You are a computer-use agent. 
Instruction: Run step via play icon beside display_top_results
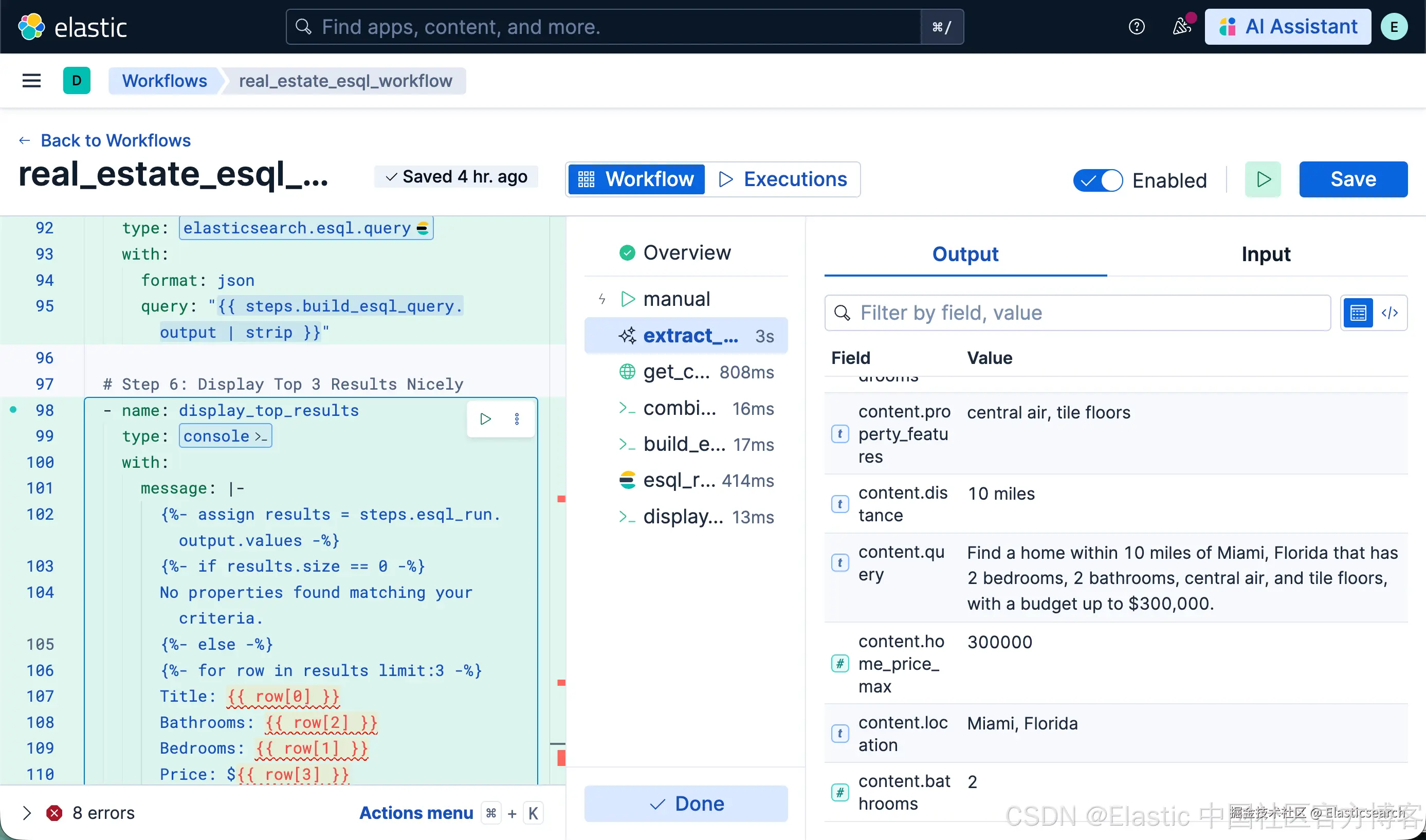click(x=485, y=419)
